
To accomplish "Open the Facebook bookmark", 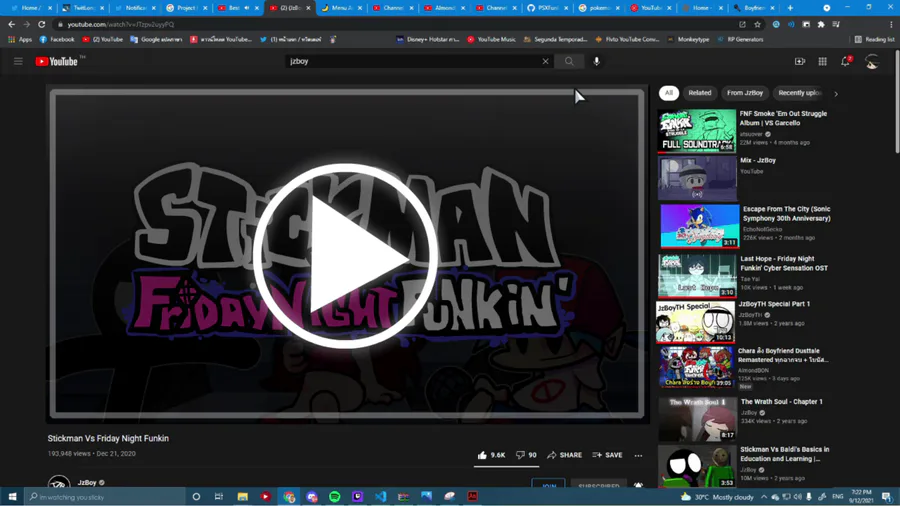I will [57, 40].
